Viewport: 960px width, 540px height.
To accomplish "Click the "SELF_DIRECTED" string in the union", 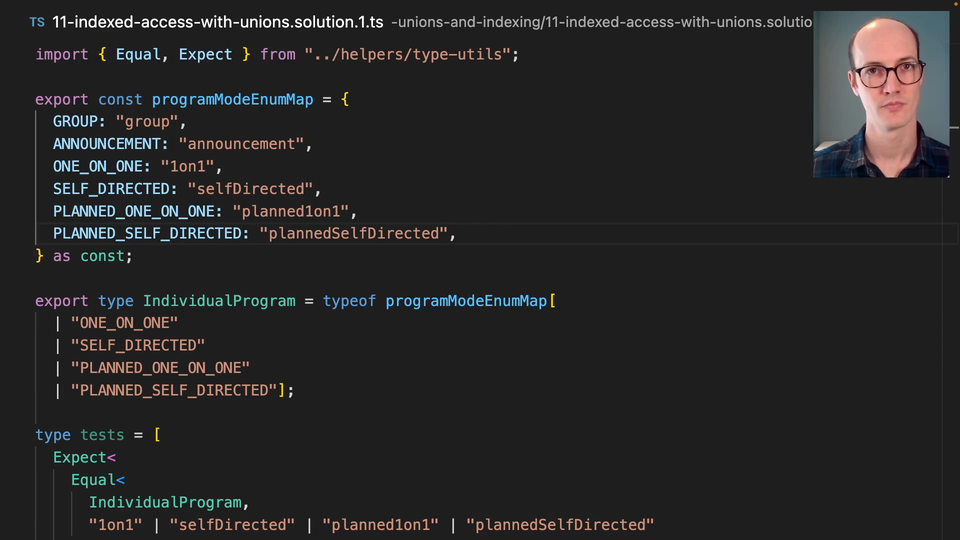I will tap(138, 345).
